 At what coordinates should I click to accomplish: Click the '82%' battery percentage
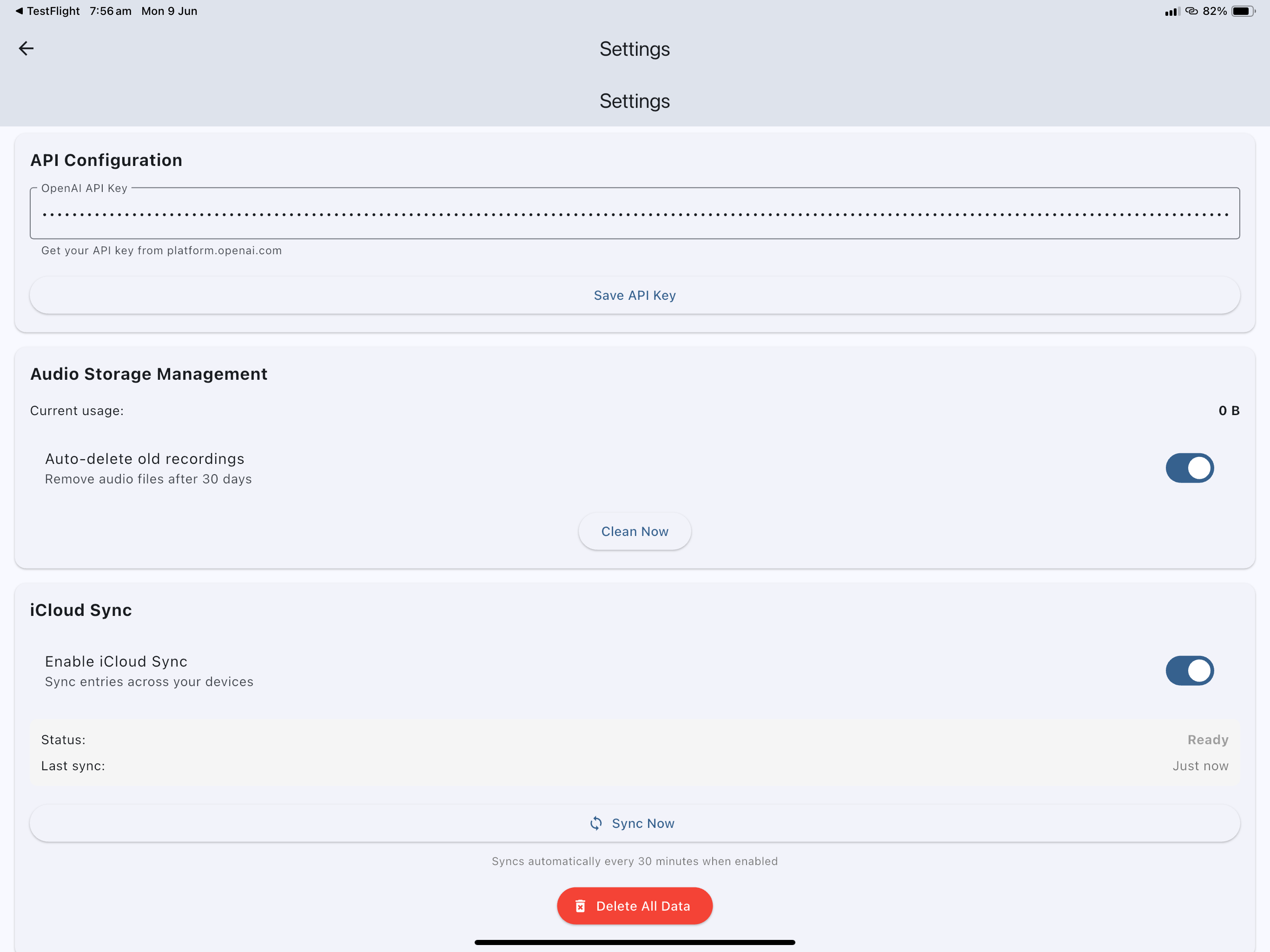(x=1214, y=11)
